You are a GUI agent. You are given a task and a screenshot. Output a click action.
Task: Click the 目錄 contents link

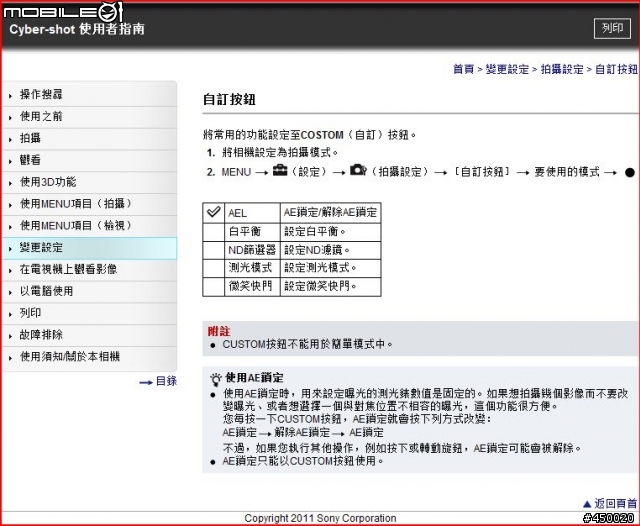click(x=166, y=382)
